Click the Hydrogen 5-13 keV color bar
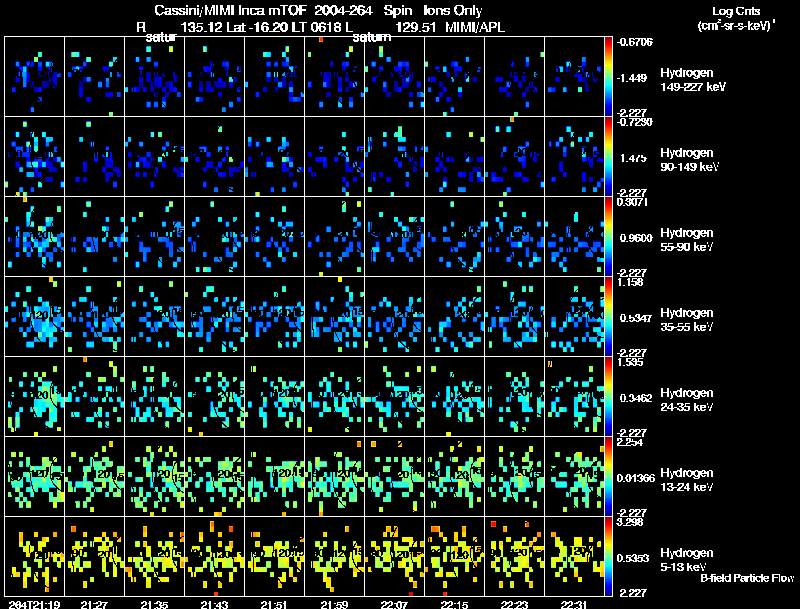This screenshot has height=609, width=800. click(x=608, y=556)
